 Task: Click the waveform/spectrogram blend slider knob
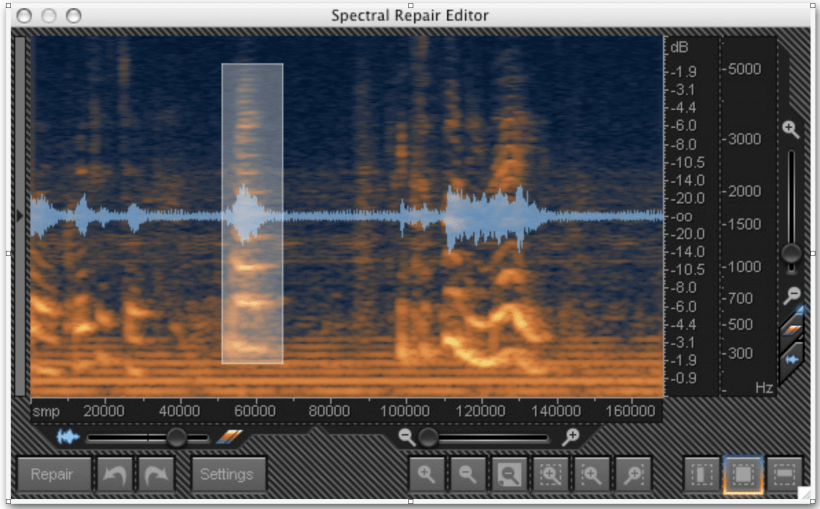click(x=176, y=437)
